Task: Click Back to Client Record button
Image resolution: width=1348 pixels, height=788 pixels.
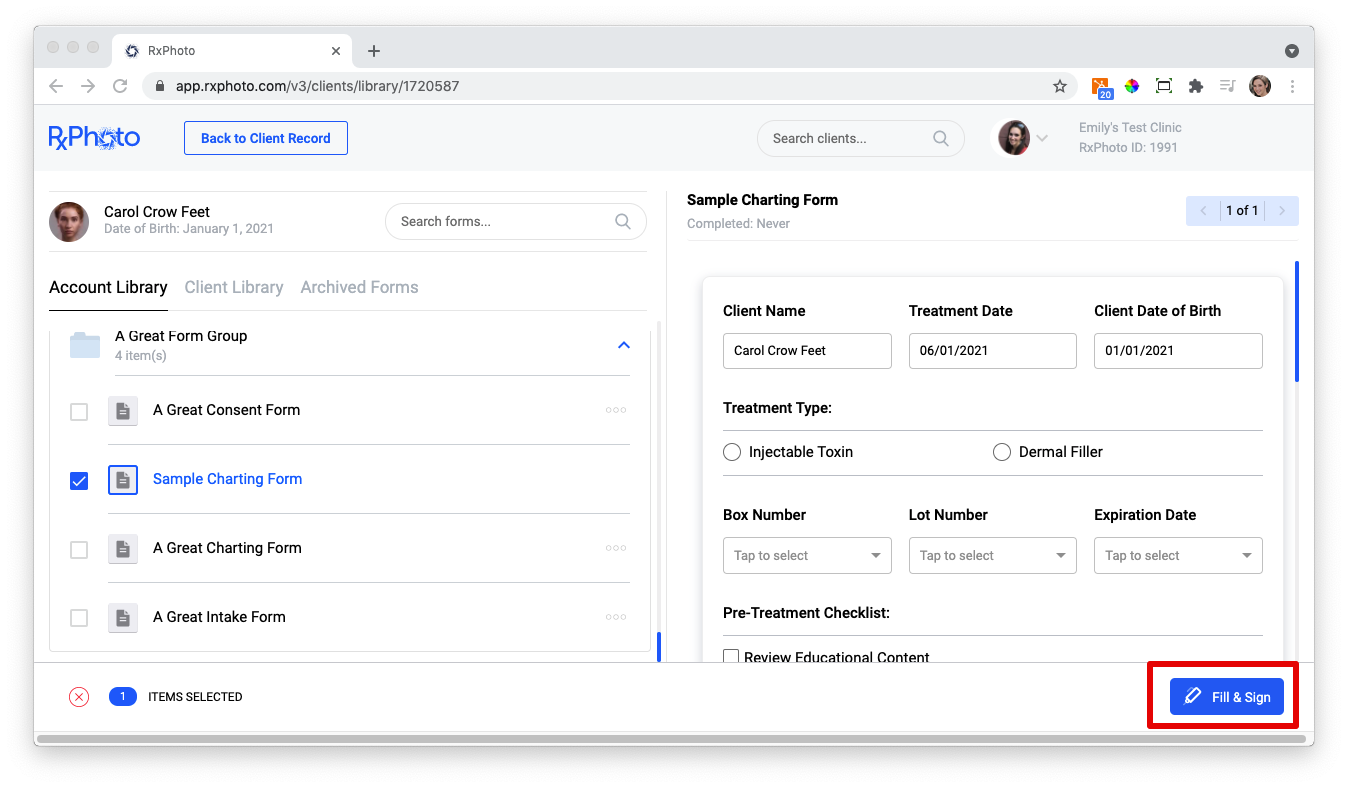Action: click(265, 138)
